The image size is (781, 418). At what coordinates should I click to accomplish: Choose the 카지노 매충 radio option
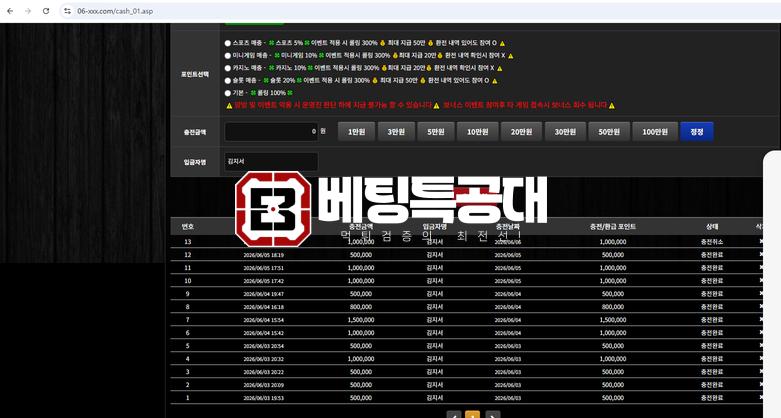pos(228,68)
